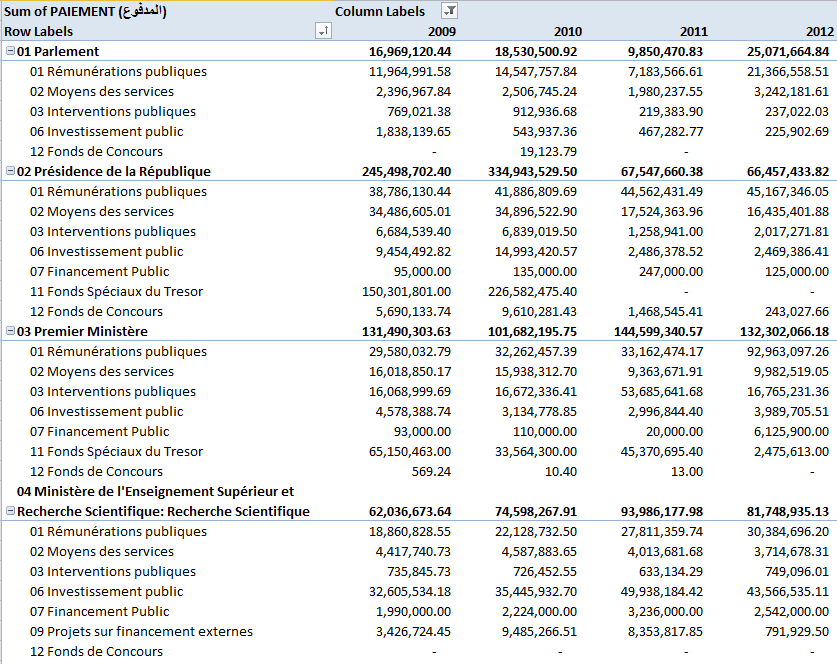Click the Column Labels cell text

click(x=380, y=11)
